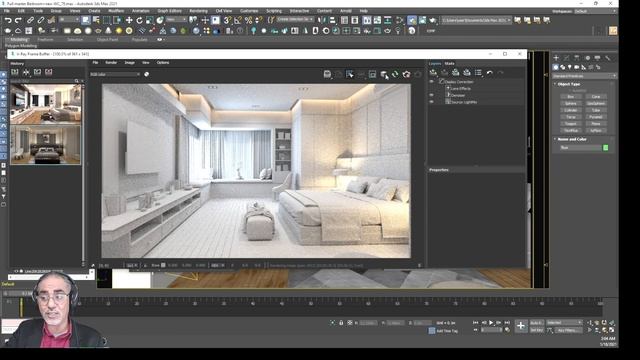640x360 pixels.
Task: Click Add Time Tag
Action: (x=447, y=331)
